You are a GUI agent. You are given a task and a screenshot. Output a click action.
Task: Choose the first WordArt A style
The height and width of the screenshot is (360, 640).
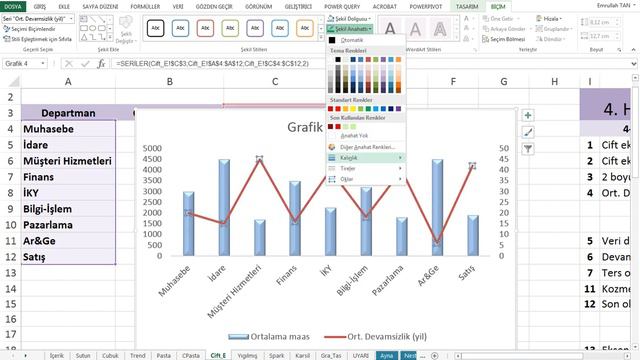(x=390, y=29)
